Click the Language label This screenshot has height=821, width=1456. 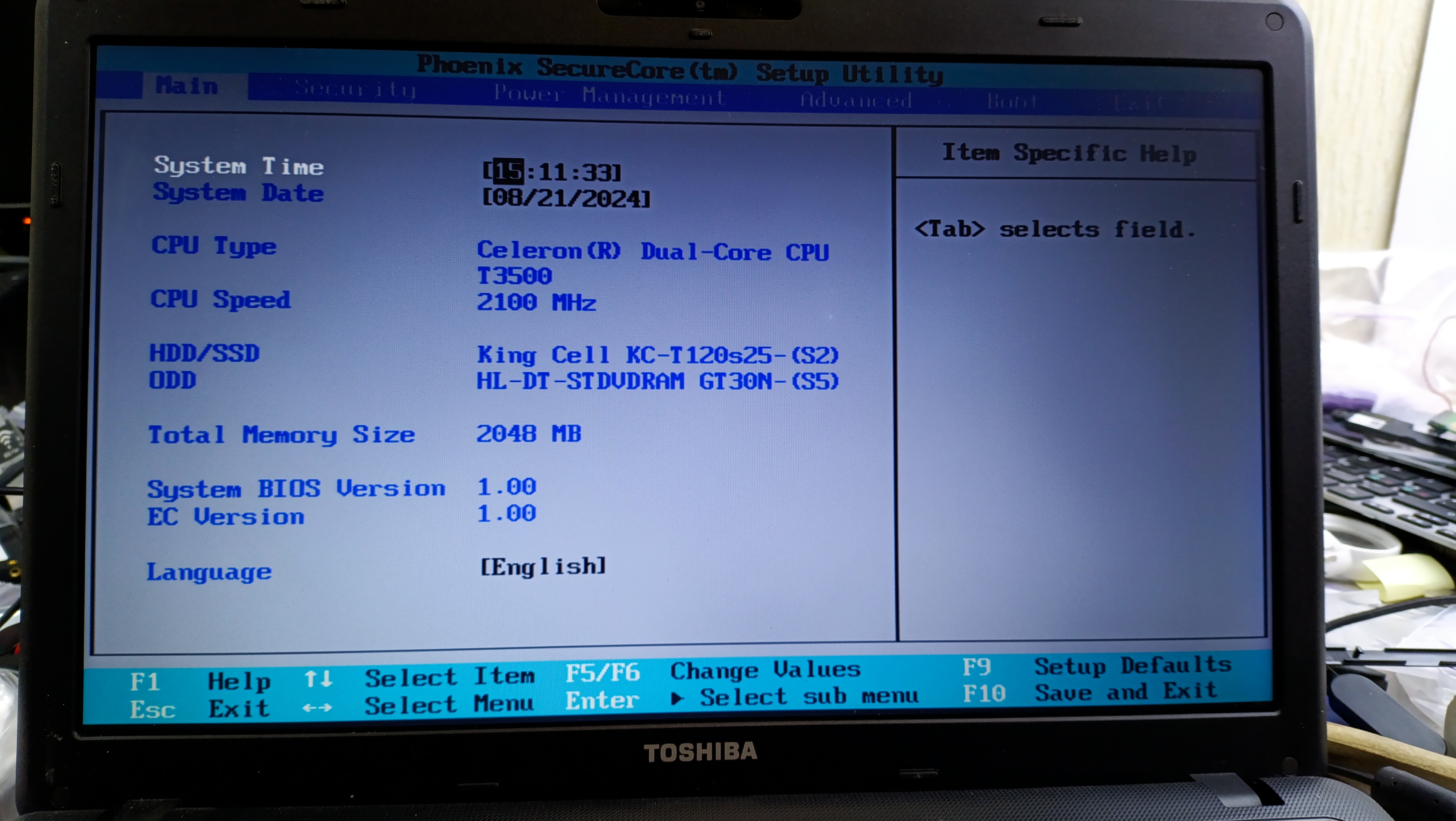209,572
